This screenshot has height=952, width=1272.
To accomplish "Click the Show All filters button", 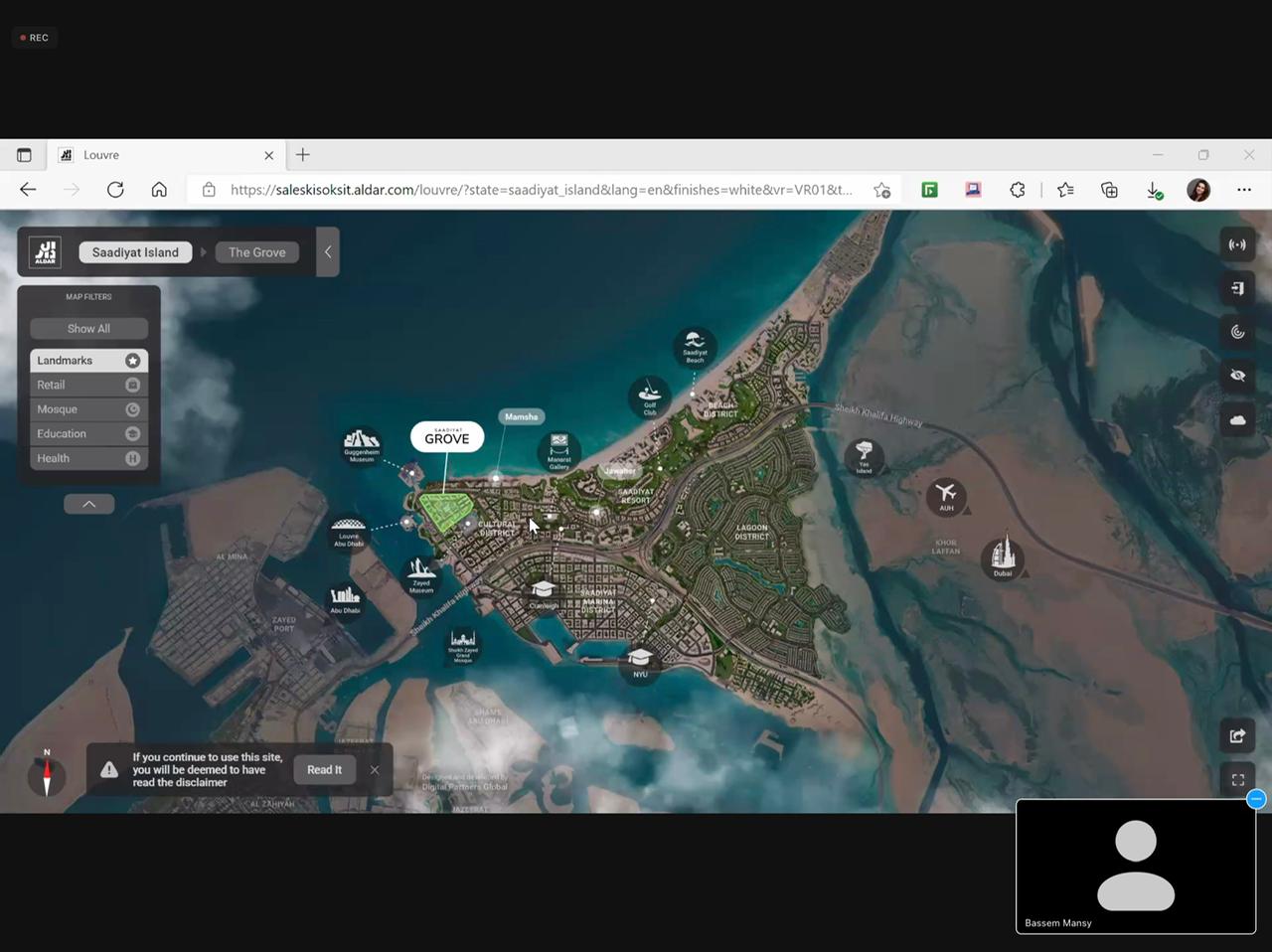I will (x=88, y=329).
